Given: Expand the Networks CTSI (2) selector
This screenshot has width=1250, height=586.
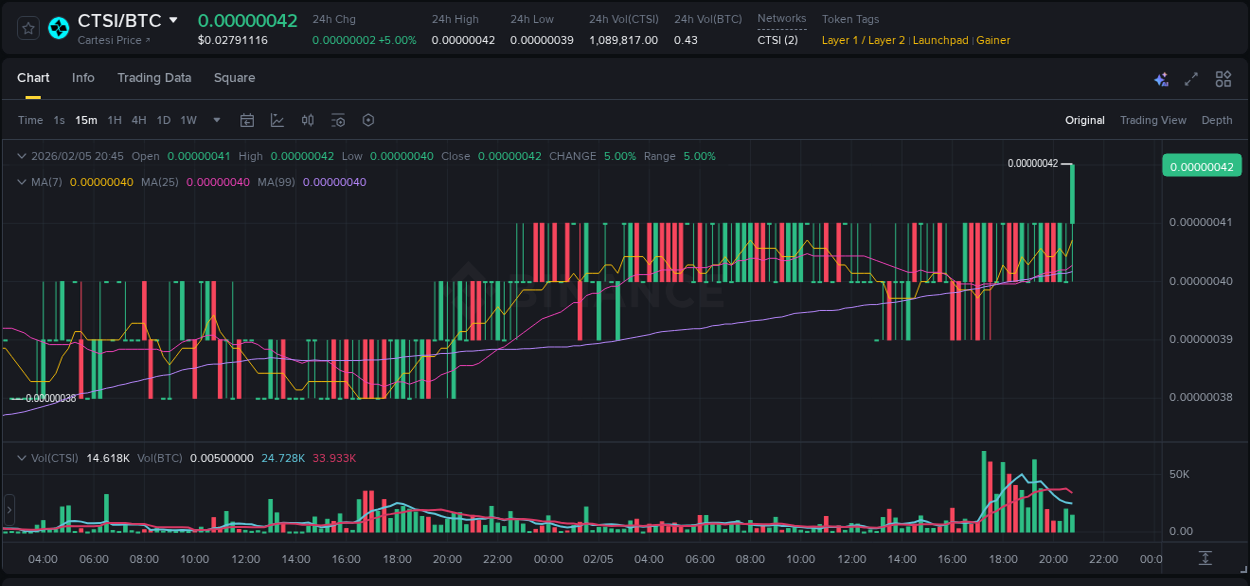Looking at the screenshot, I should 778,42.
